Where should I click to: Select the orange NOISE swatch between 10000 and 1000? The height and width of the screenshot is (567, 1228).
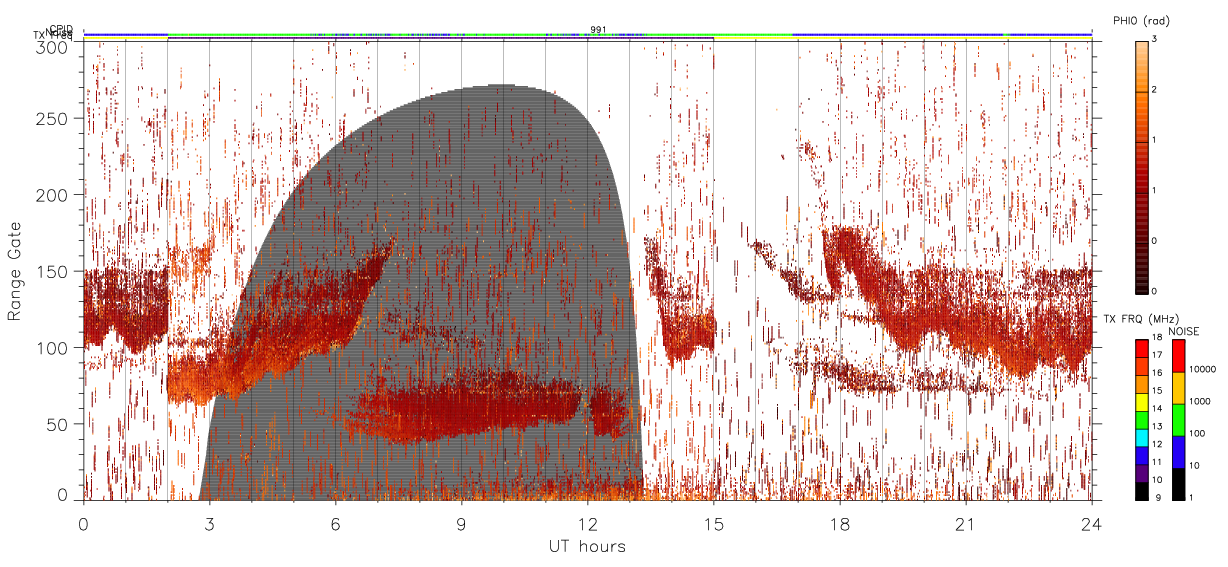pos(1178,387)
